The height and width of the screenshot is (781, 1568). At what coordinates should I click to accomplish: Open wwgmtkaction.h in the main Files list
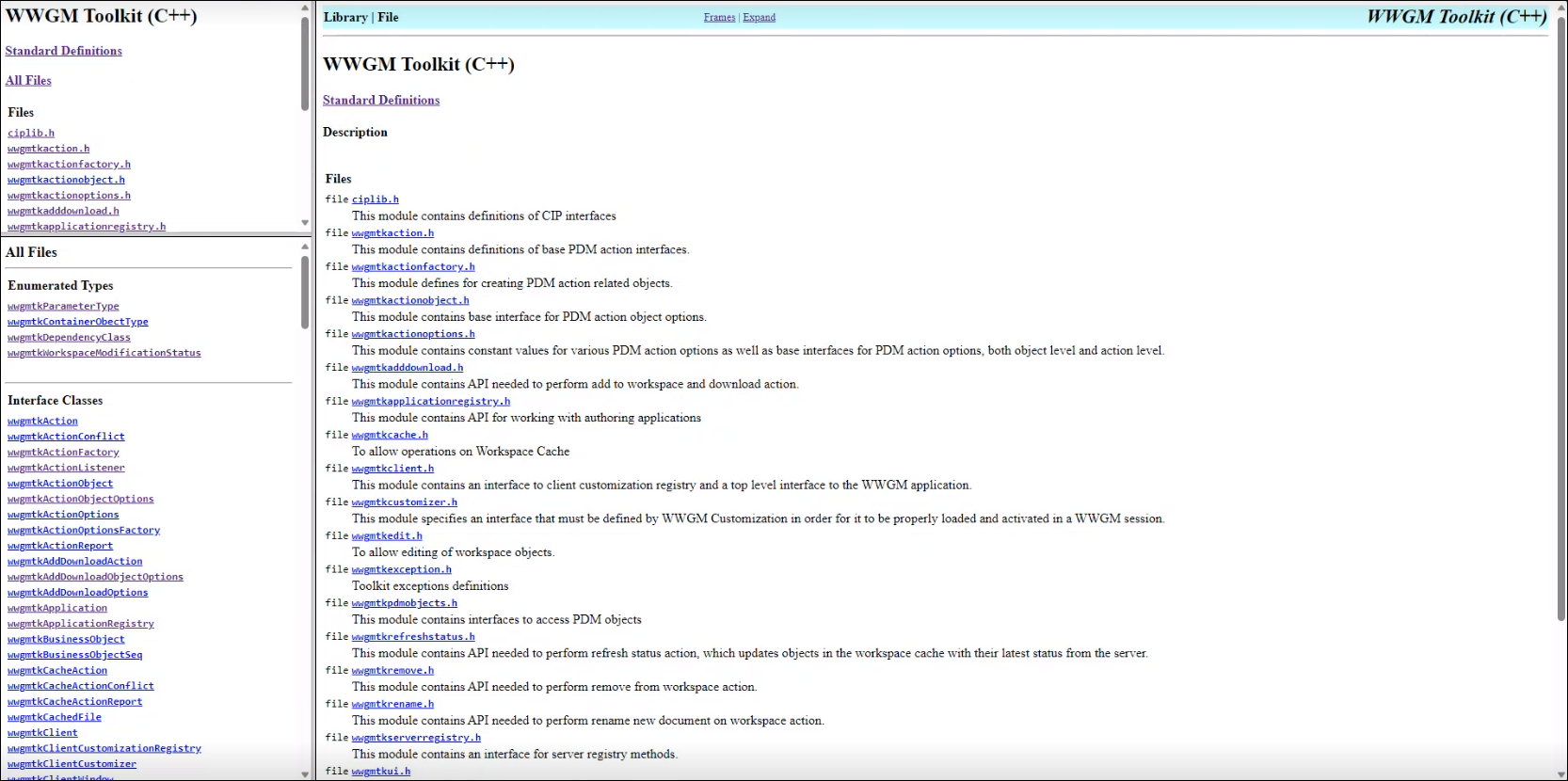(x=393, y=233)
